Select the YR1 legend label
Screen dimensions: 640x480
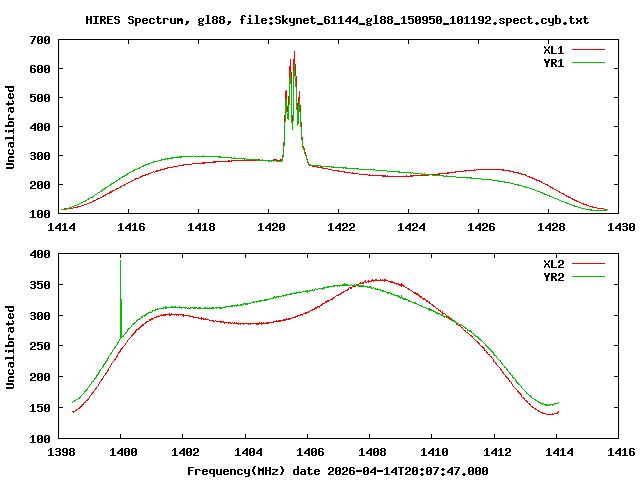(x=553, y=63)
